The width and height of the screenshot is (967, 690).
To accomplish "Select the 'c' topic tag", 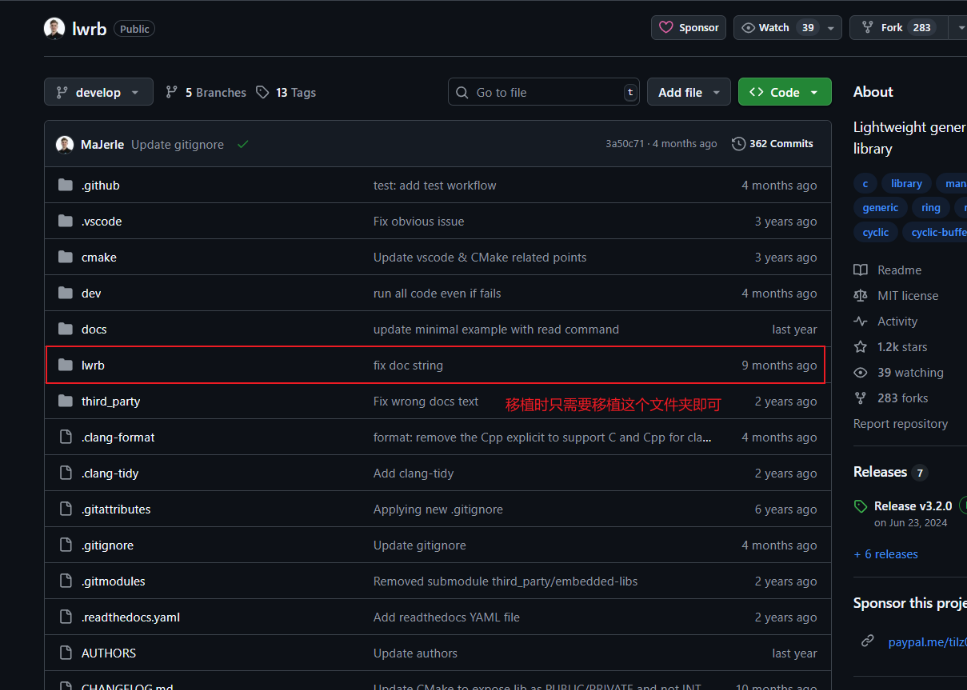I will point(865,184).
